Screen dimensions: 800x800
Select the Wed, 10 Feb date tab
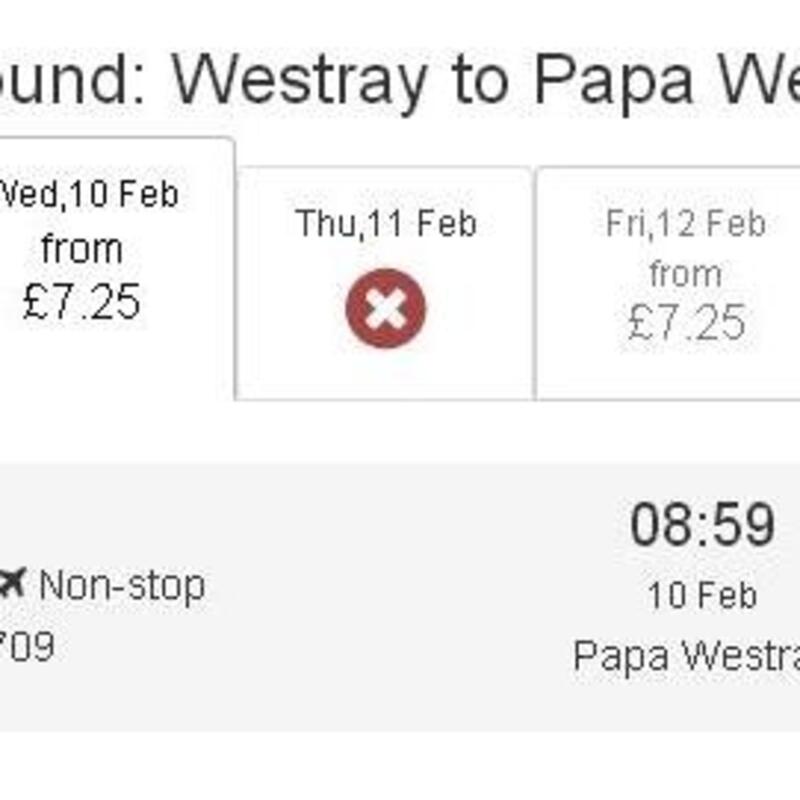[117, 269]
